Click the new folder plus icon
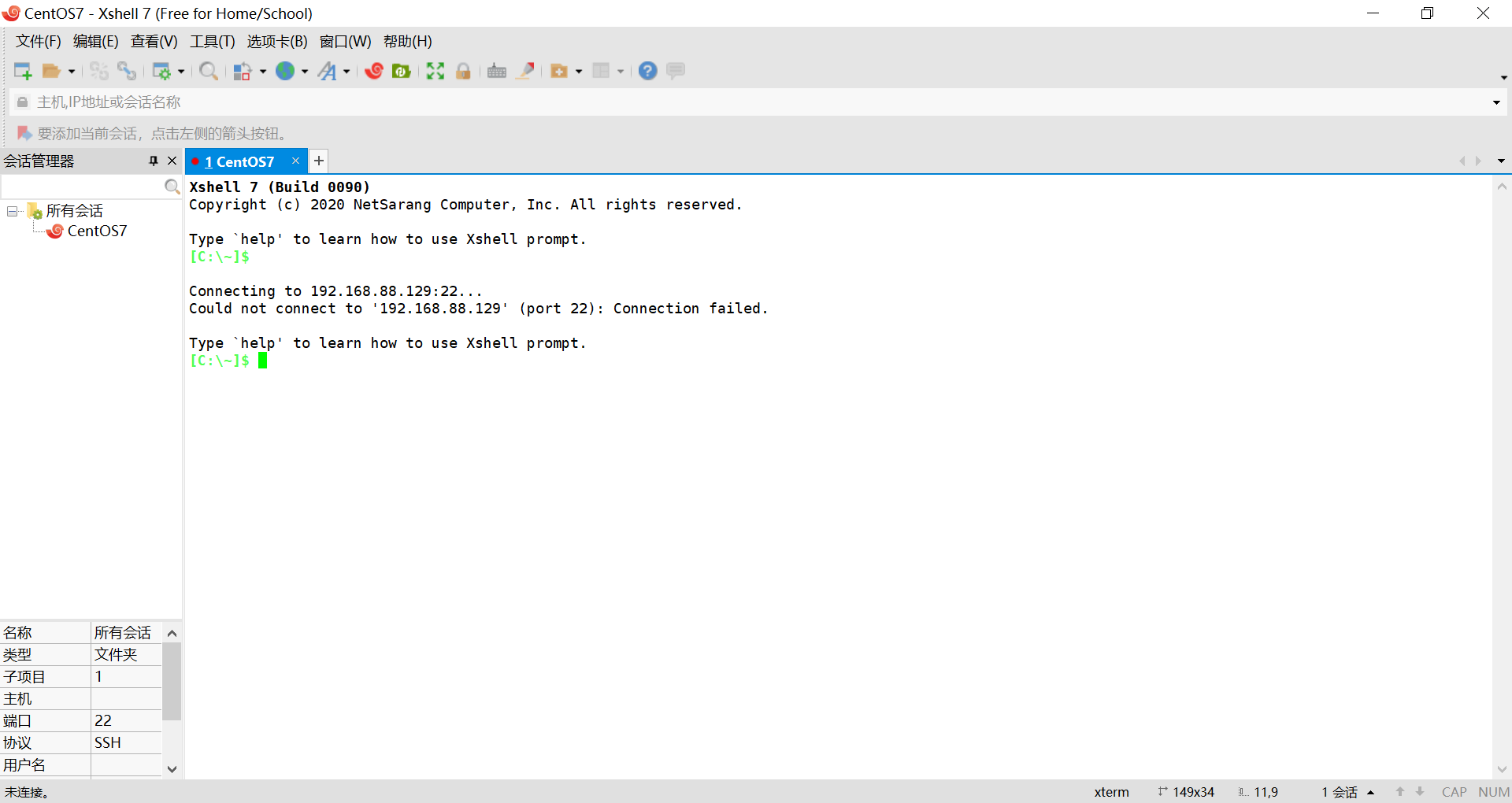This screenshot has width=1512, height=803. click(559, 71)
